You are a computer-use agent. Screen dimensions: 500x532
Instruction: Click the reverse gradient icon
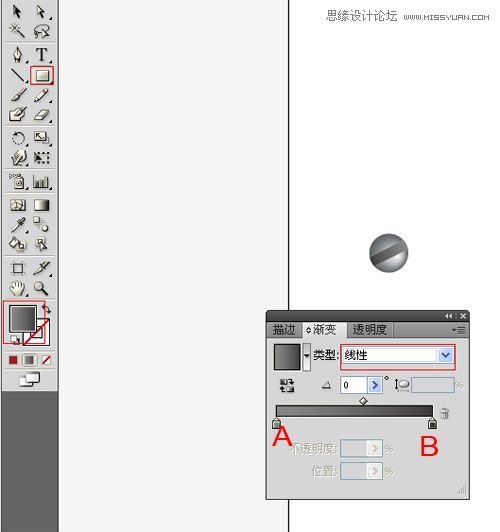click(x=287, y=385)
